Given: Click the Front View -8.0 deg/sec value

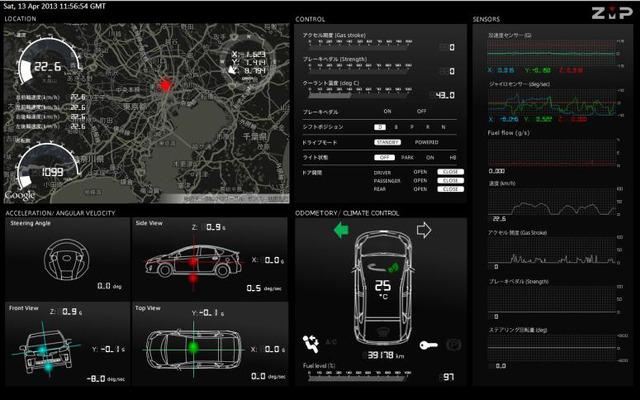Looking at the screenshot, I should (106, 378).
